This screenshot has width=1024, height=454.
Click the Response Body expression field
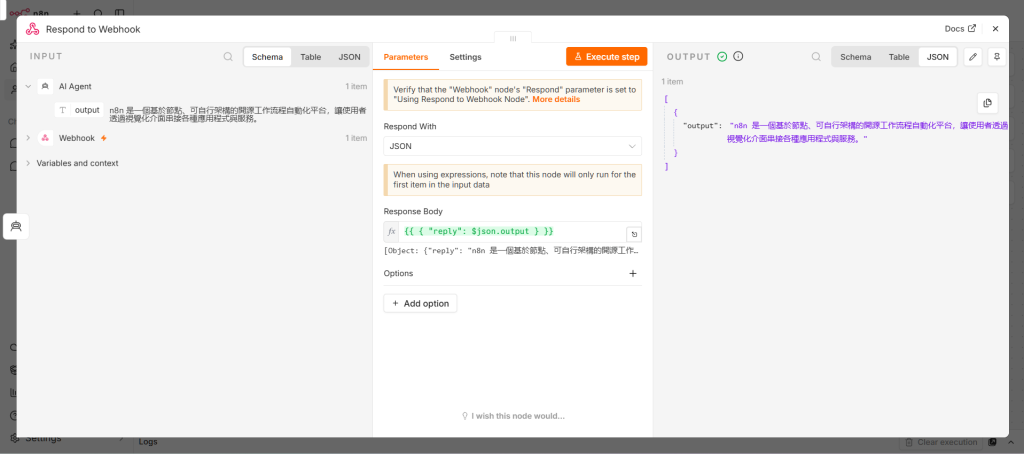click(x=512, y=232)
